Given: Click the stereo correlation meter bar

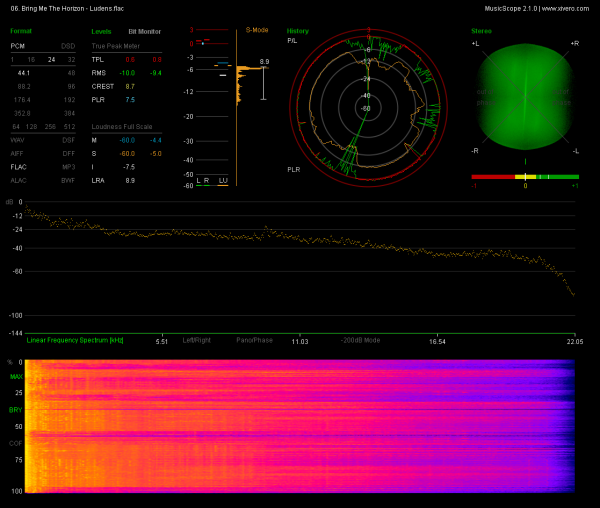Looking at the screenshot, I should pos(525,177).
